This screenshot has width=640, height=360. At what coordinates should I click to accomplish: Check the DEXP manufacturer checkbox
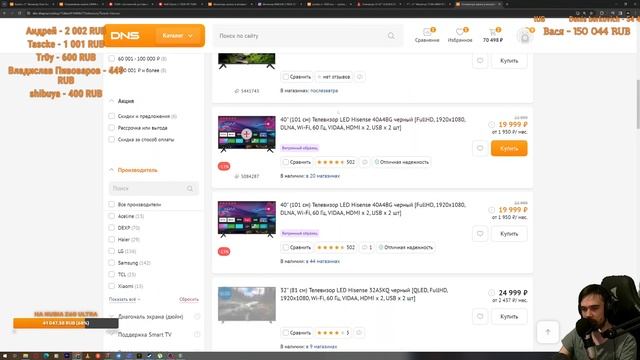(x=111, y=228)
